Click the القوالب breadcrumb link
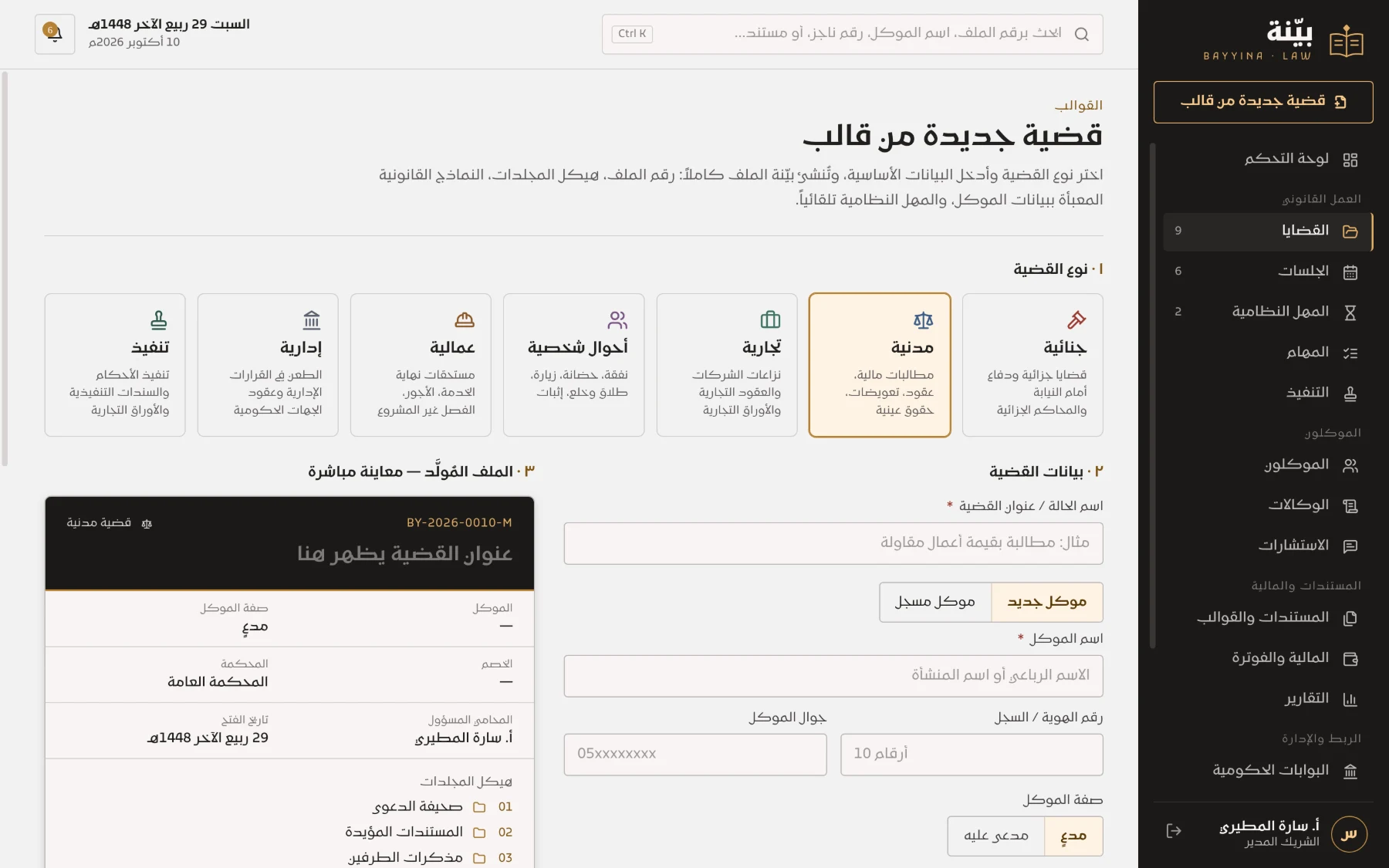Viewport: 1389px width, 868px height. pos(1079,105)
